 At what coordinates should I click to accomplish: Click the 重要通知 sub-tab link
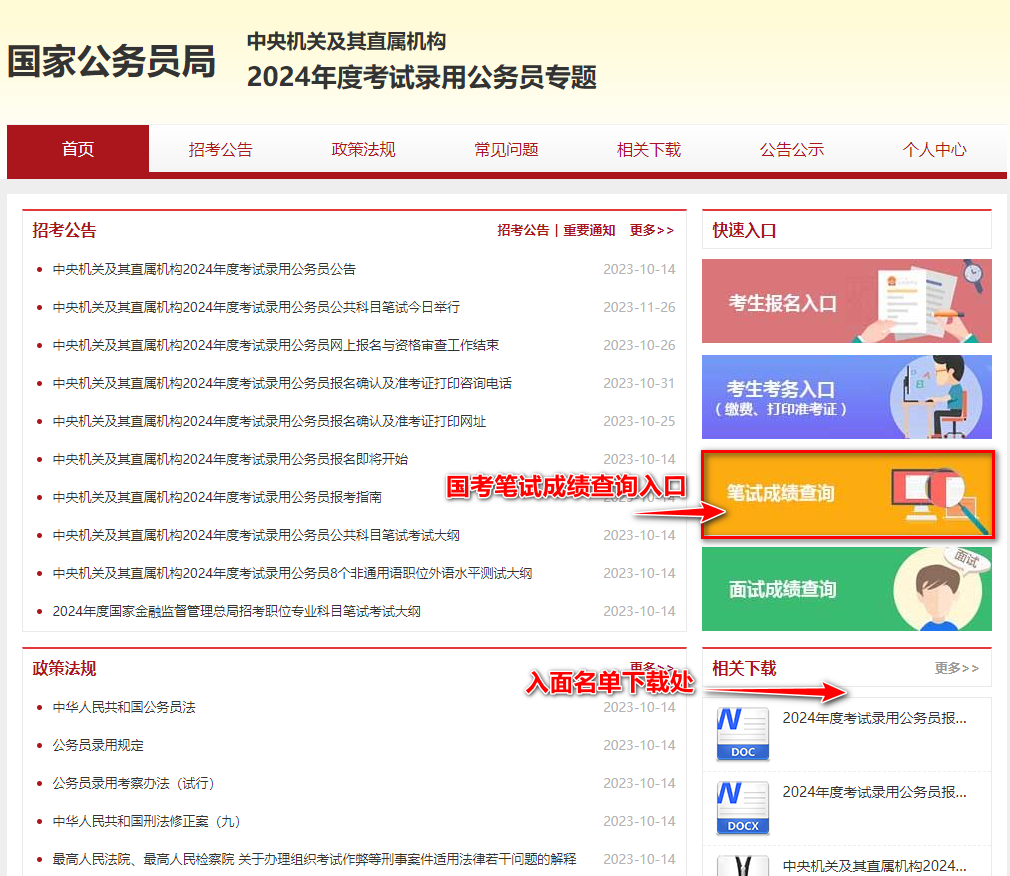click(589, 230)
